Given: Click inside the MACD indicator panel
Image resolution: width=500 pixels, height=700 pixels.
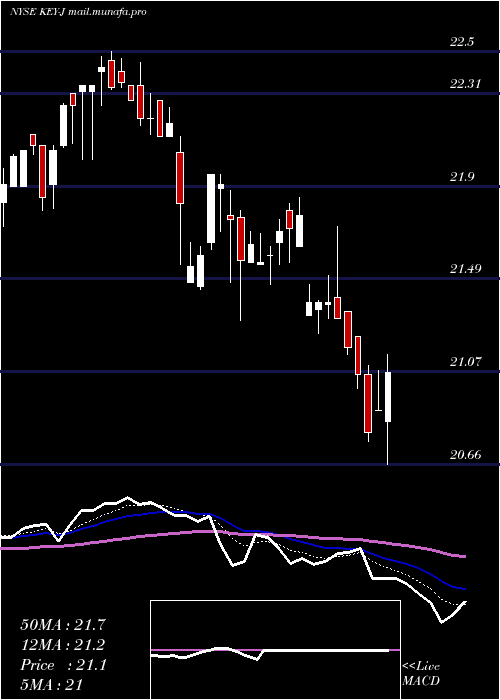Looking at the screenshot, I should (x=275, y=650).
